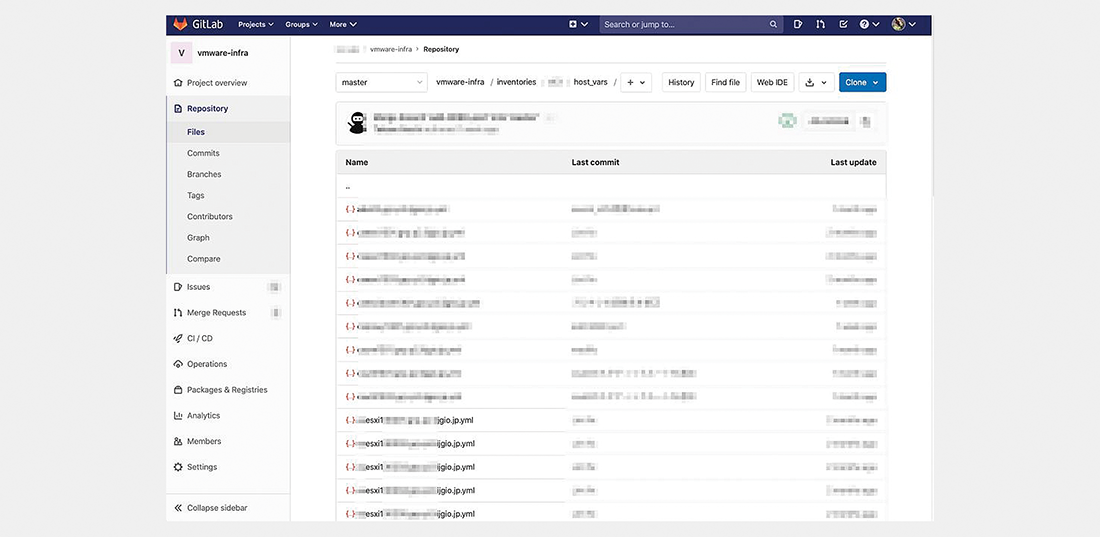Screen dimensions: 1100x537
Task: Select Commits in the Repository submenu
Action: (x=203, y=153)
